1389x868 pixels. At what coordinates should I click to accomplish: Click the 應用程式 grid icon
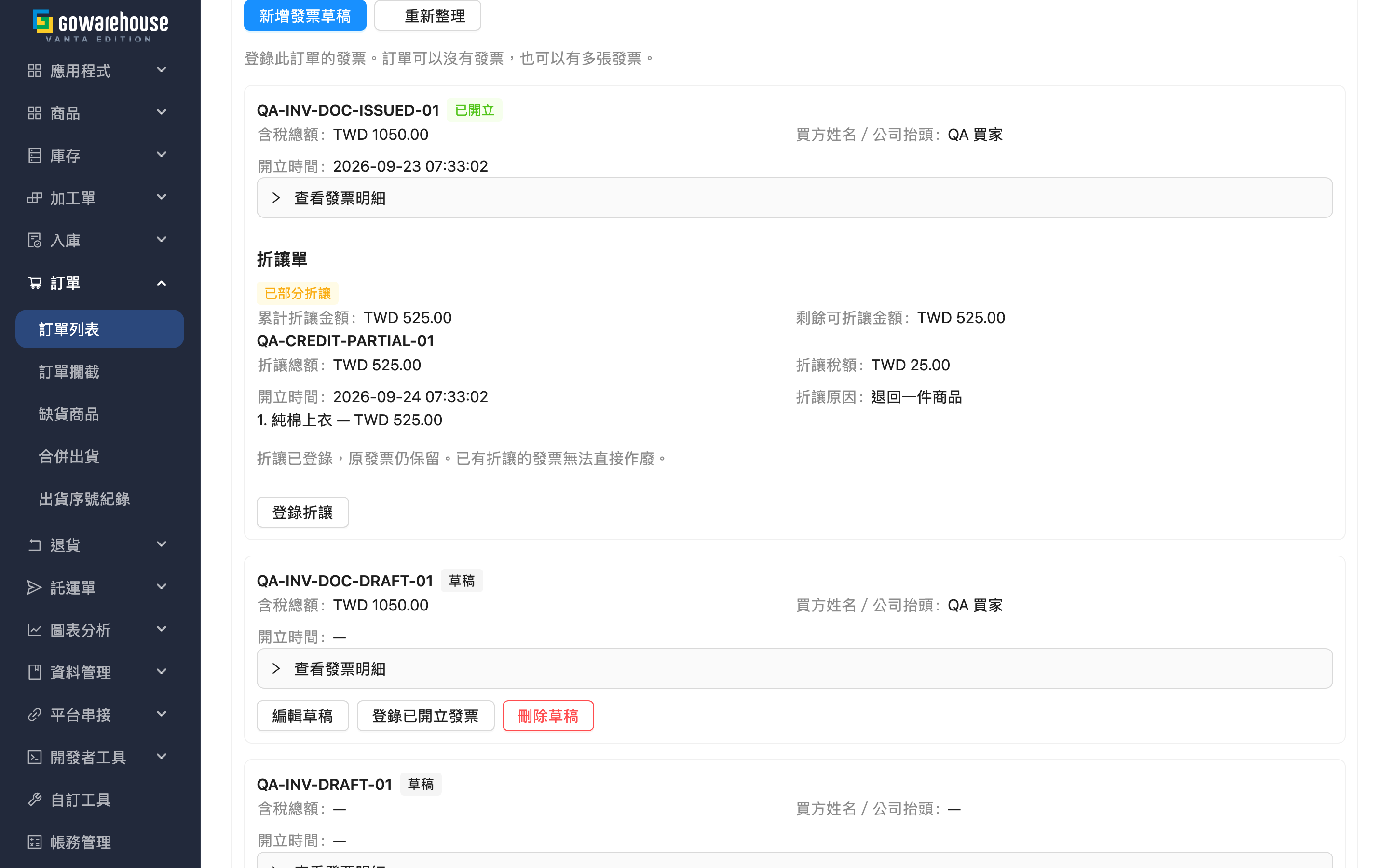point(34,70)
